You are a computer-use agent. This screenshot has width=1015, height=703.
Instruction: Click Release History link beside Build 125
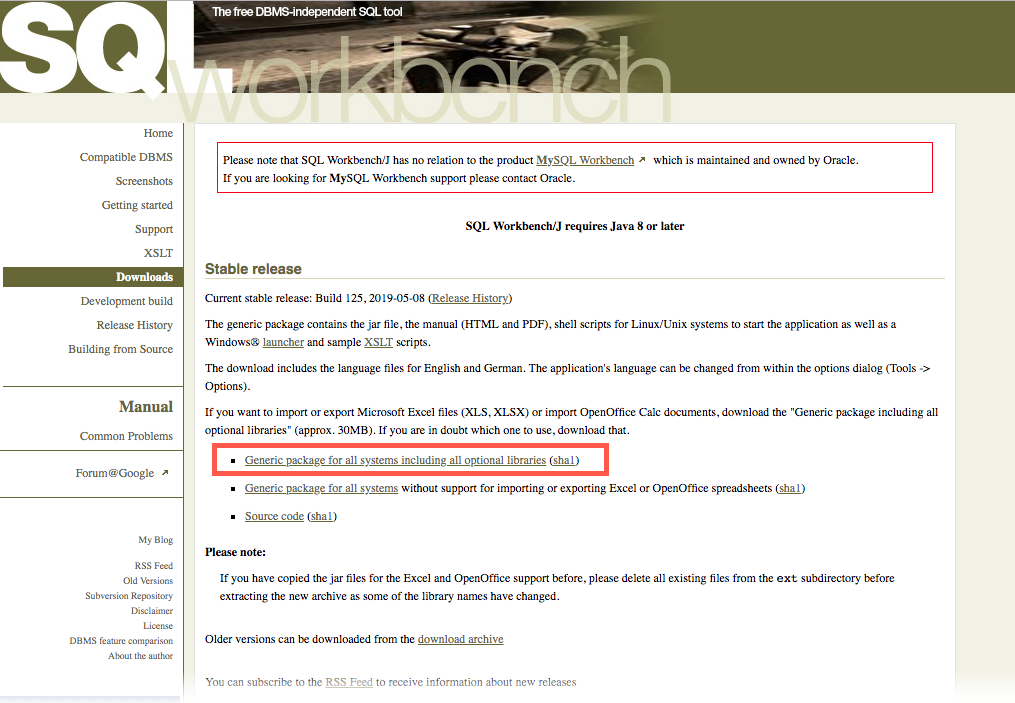(x=470, y=298)
